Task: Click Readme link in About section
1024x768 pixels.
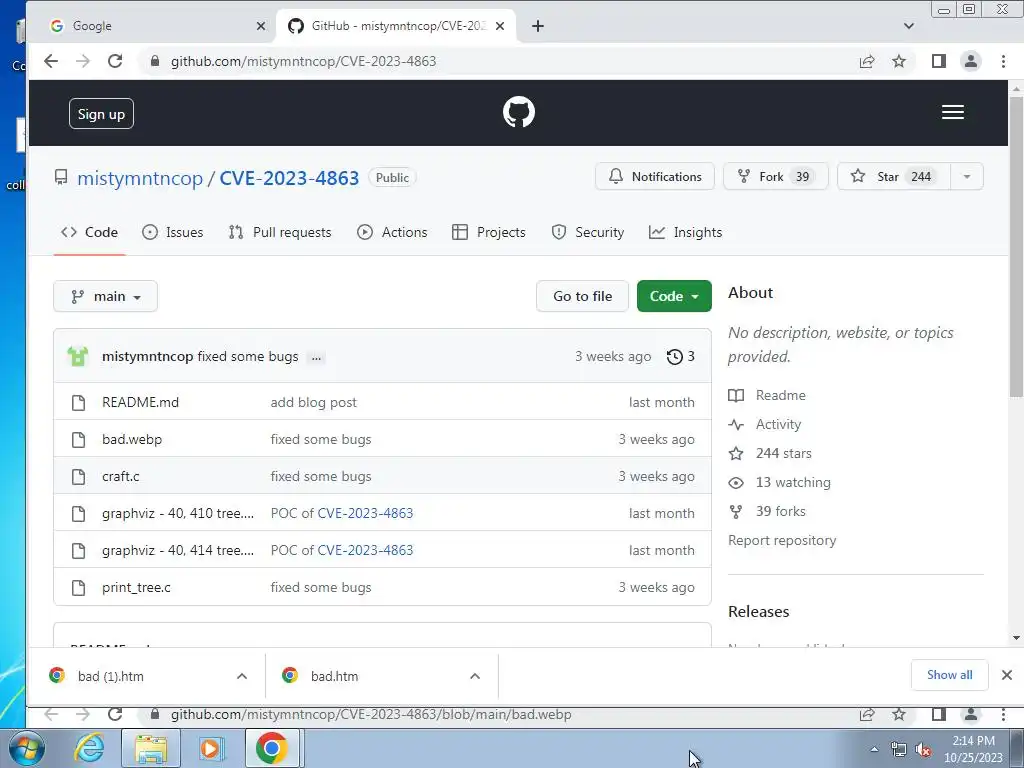Action: coord(780,396)
